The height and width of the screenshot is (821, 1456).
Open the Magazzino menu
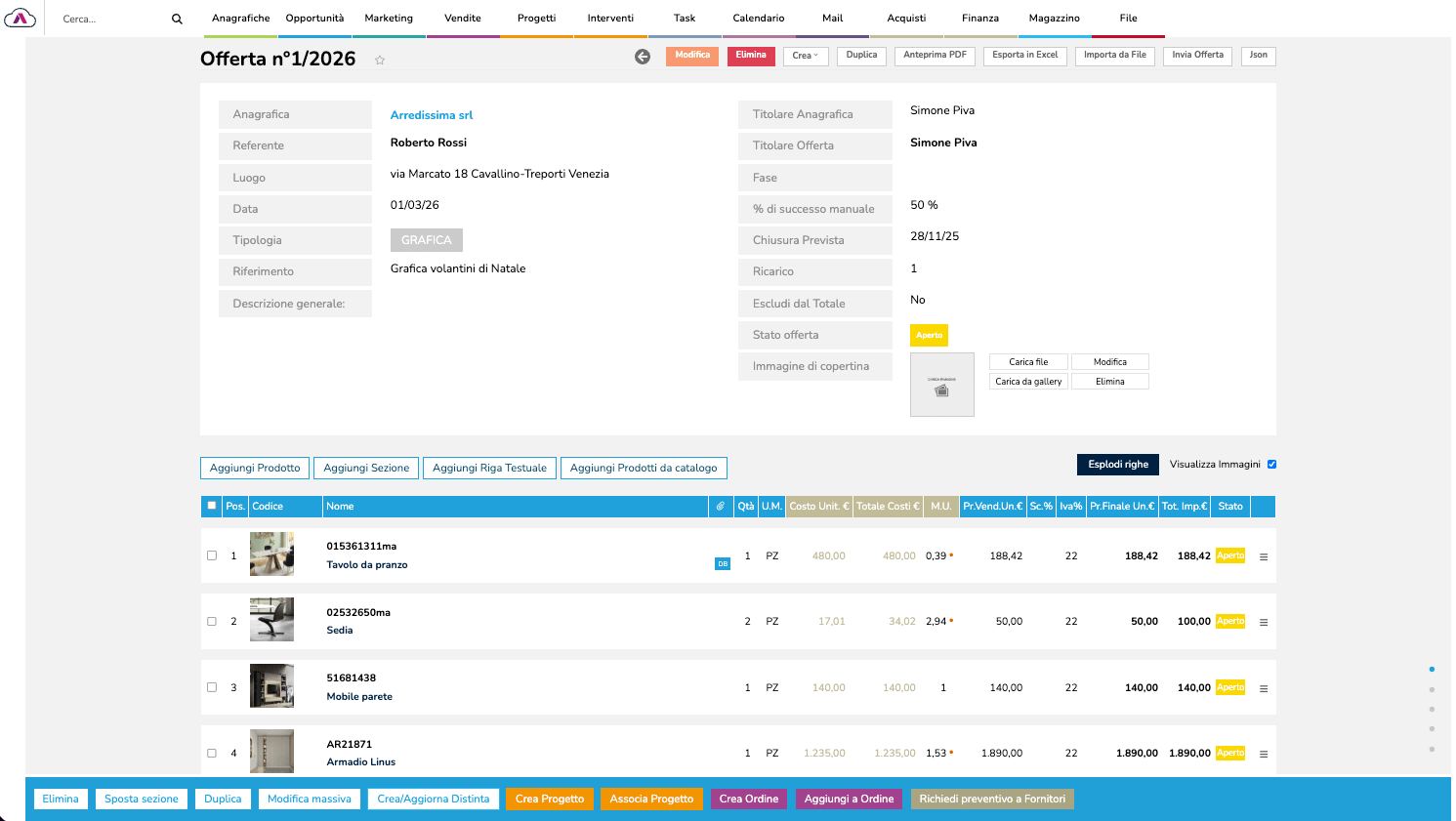tap(1054, 19)
